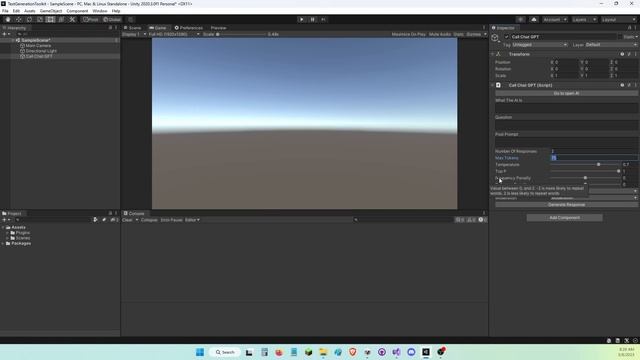Adjust the Frequency Penalty slider
Image resolution: width=640 pixels, height=360 pixels.
pos(585,178)
